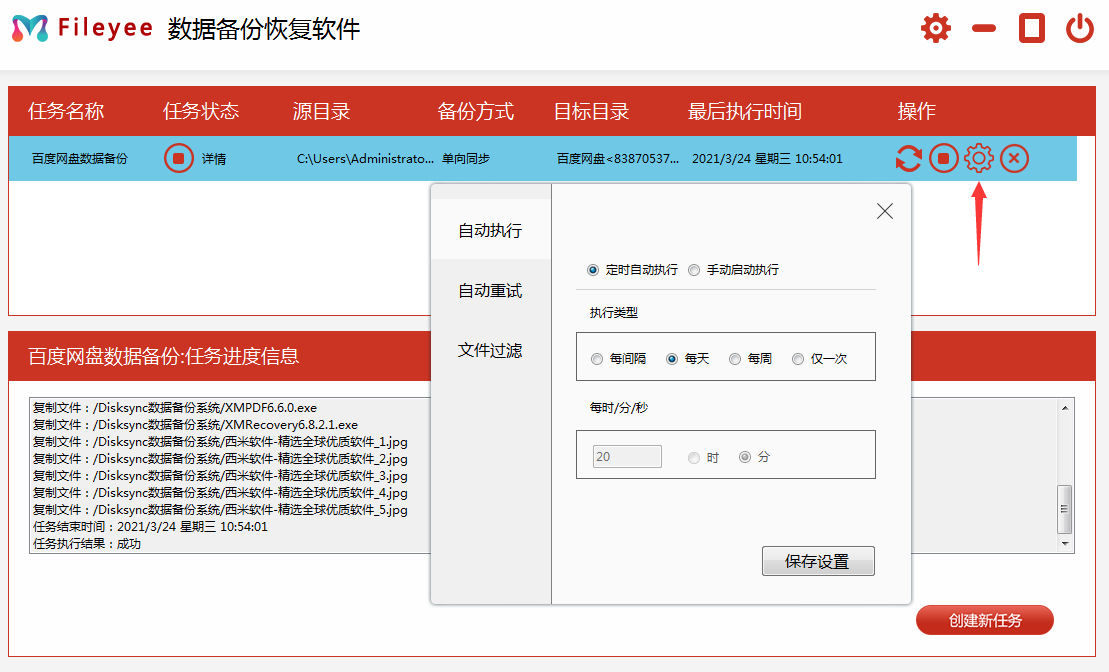
Task: Click 创建新任务 button
Action: [984, 620]
